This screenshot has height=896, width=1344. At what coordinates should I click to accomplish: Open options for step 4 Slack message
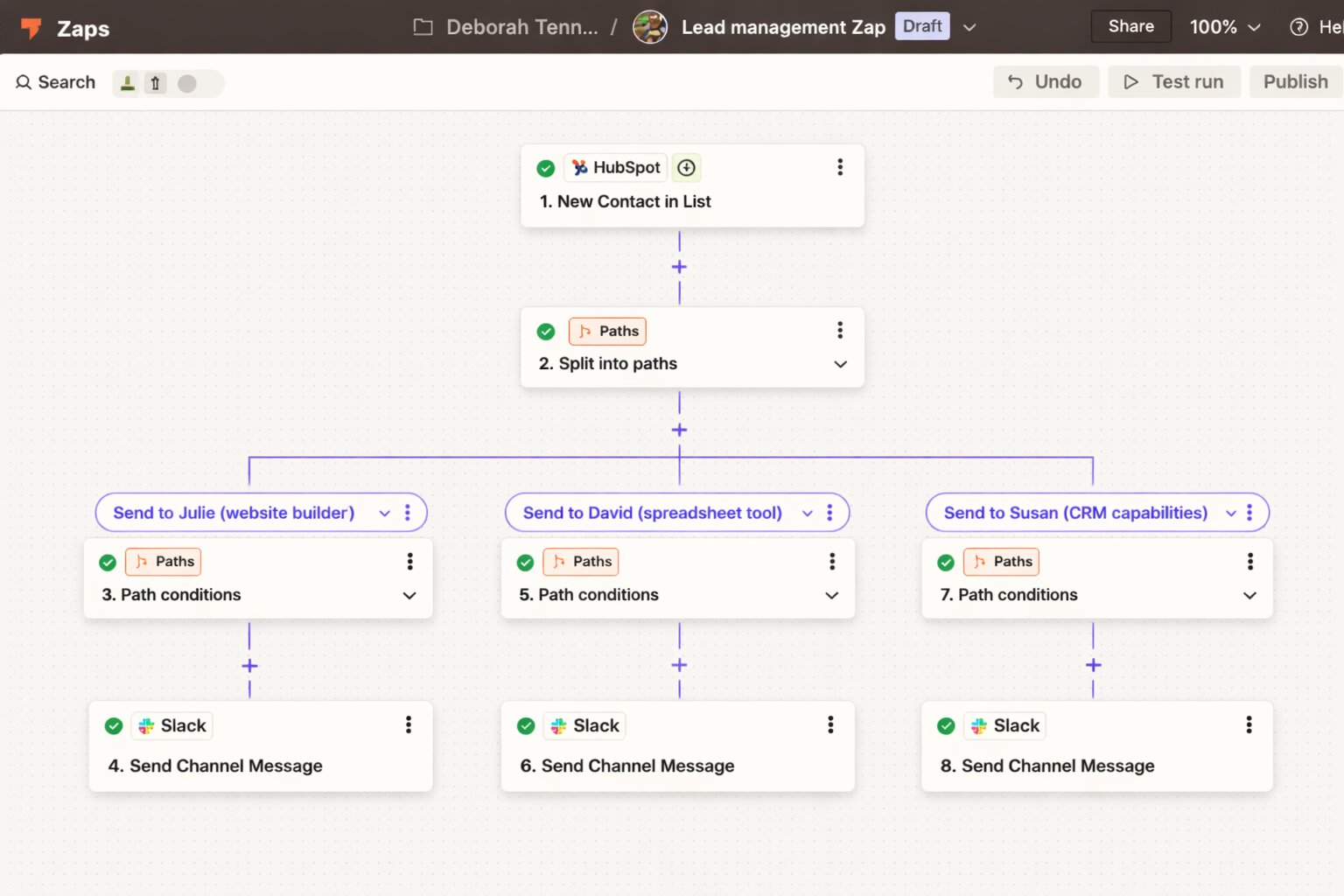409,724
